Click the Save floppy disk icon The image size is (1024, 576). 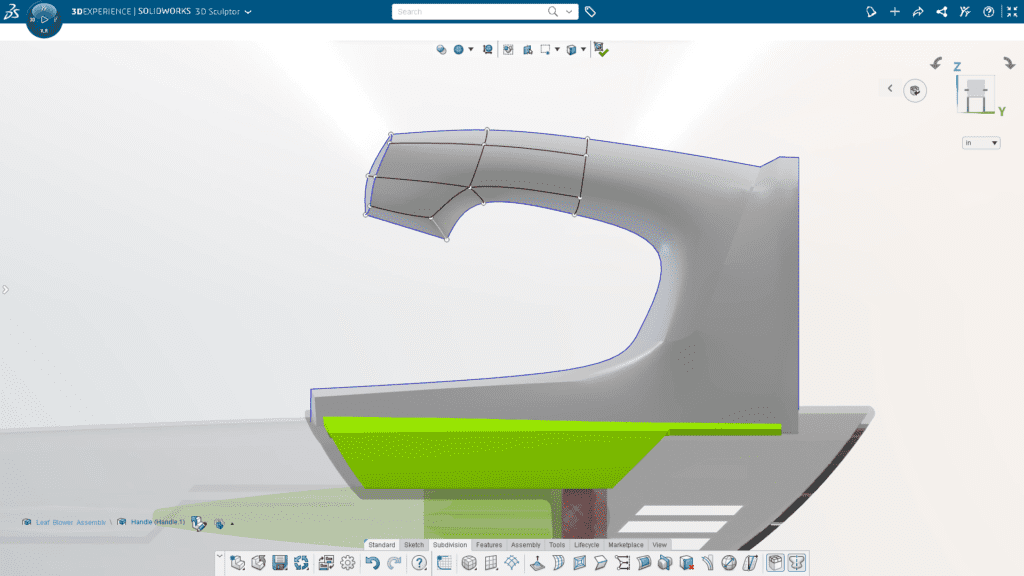[x=280, y=563]
